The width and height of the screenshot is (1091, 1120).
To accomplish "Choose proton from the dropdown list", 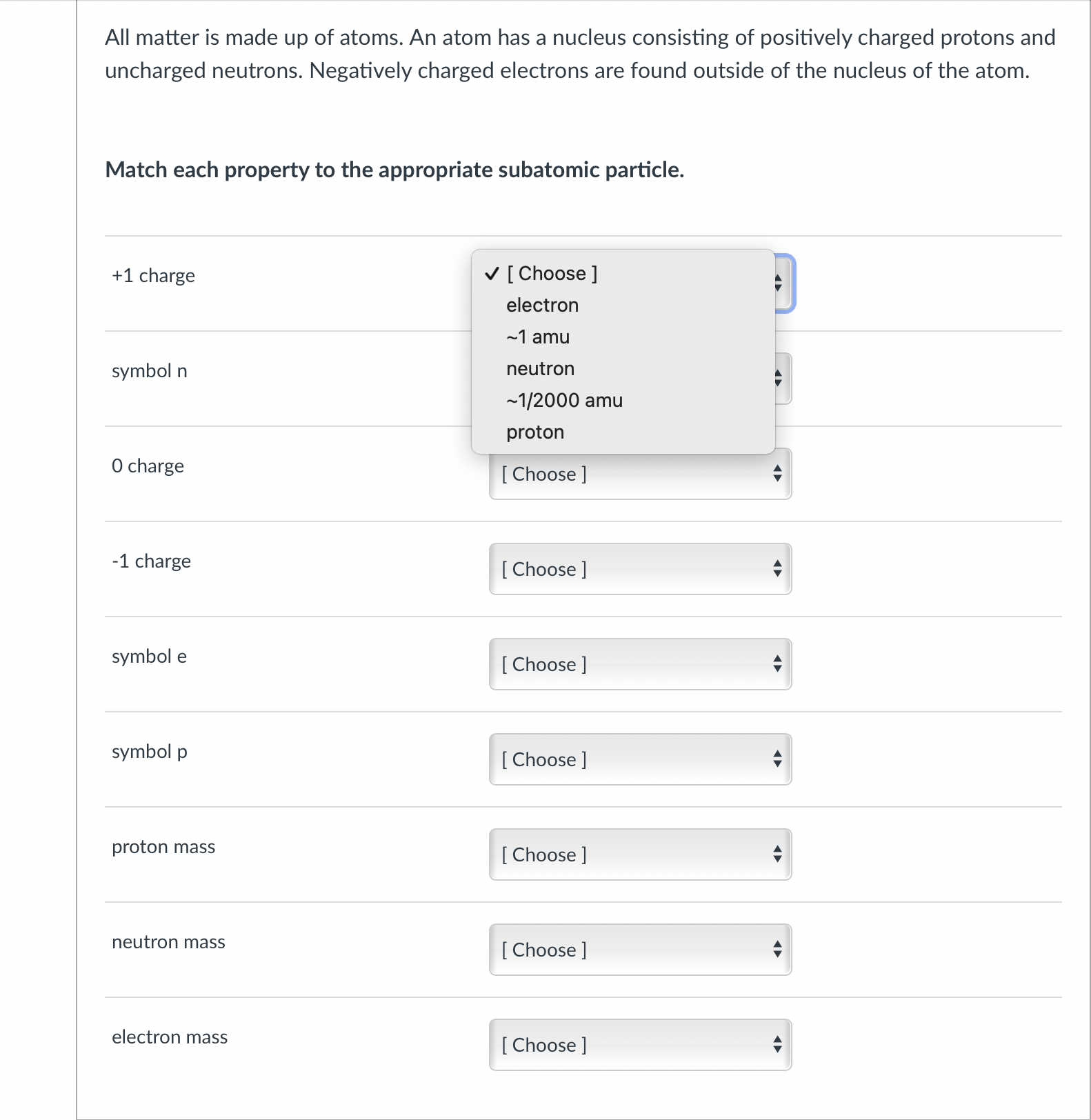I will (535, 432).
